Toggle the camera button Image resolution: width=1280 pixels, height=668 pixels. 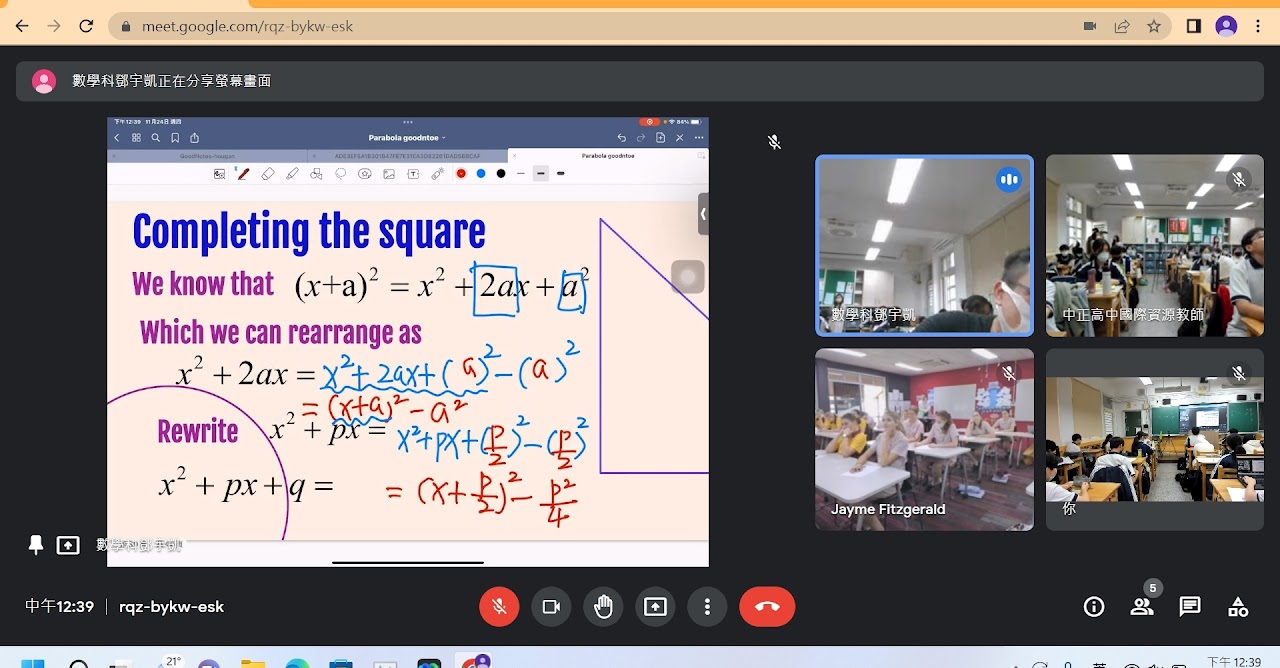tap(551, 607)
